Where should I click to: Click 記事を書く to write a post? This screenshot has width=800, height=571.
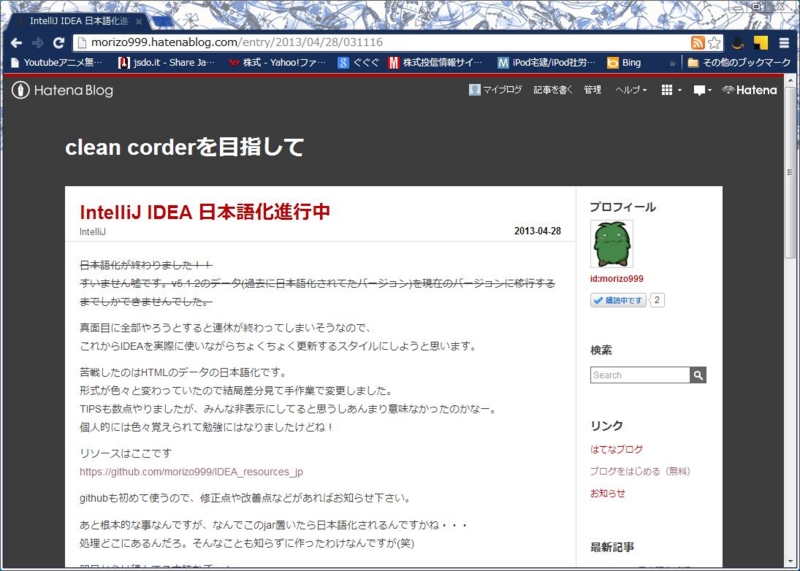click(553, 90)
